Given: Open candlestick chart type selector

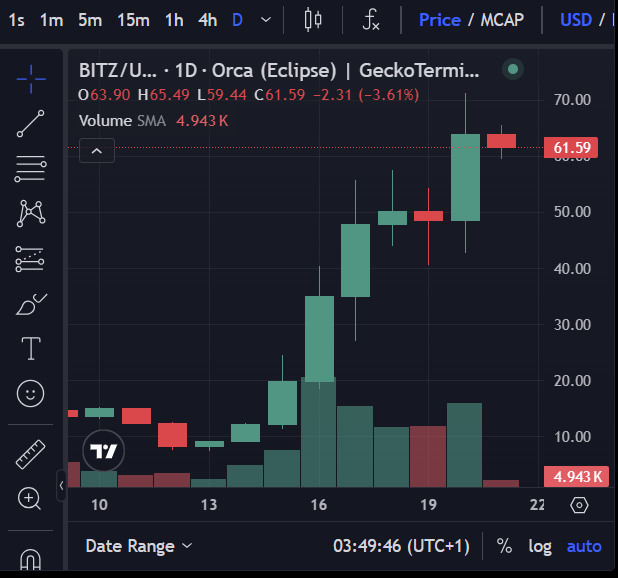Looking at the screenshot, I should pos(313,20).
